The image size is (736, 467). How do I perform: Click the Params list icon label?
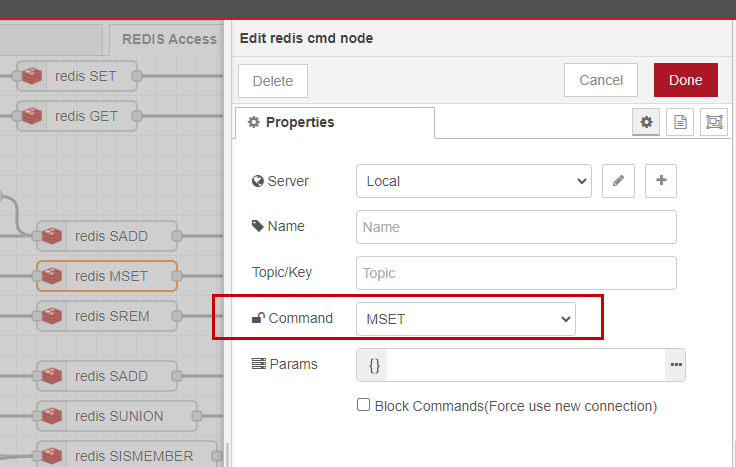click(284, 364)
